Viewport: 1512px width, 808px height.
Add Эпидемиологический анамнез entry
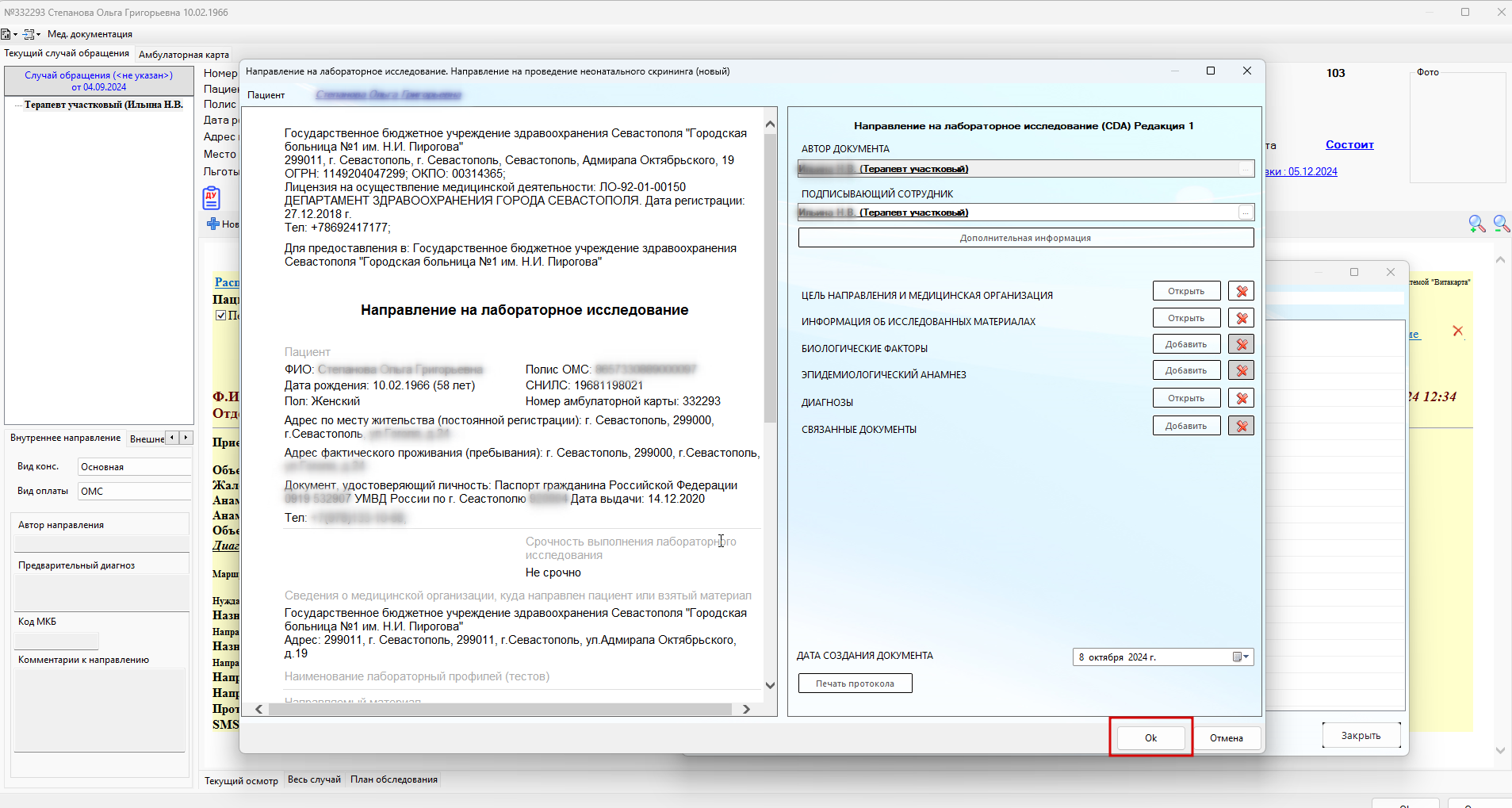click(1186, 370)
